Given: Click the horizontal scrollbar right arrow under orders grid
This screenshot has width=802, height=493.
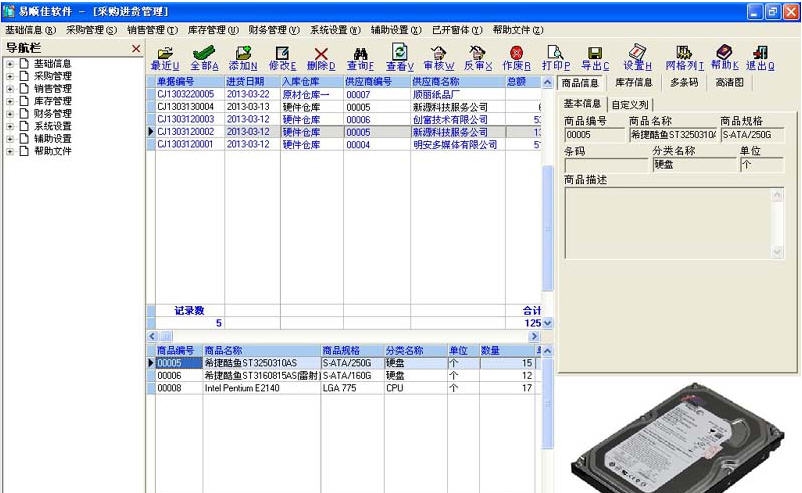Looking at the screenshot, I should (534, 336).
